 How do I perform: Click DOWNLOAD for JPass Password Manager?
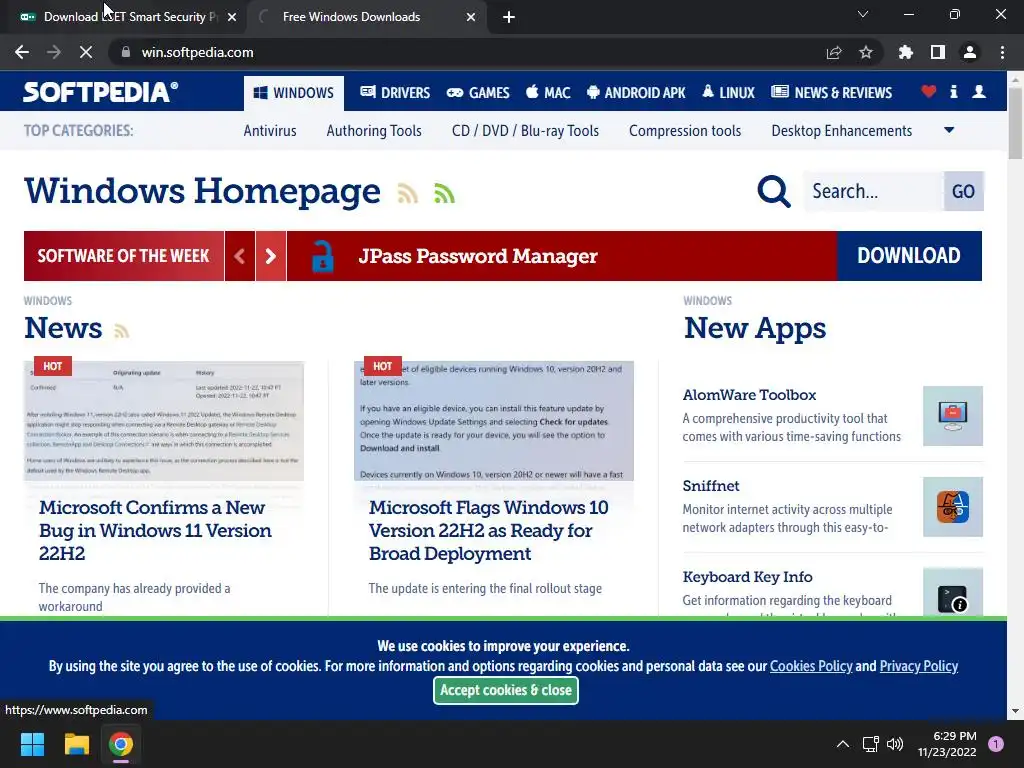(x=909, y=256)
